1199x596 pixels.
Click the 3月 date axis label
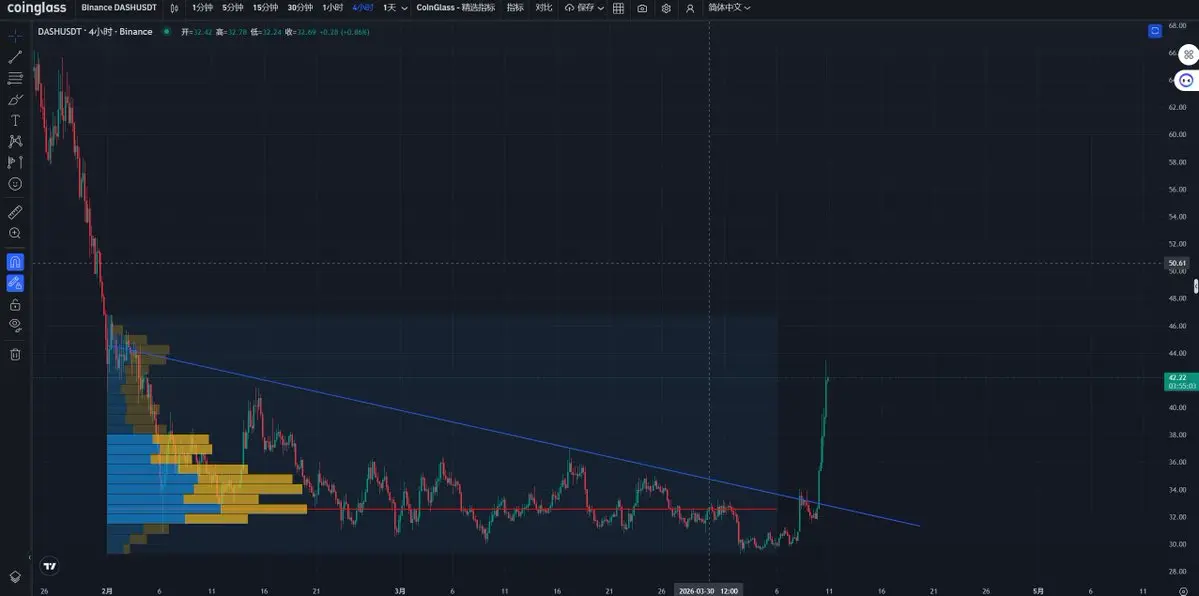pos(400,591)
